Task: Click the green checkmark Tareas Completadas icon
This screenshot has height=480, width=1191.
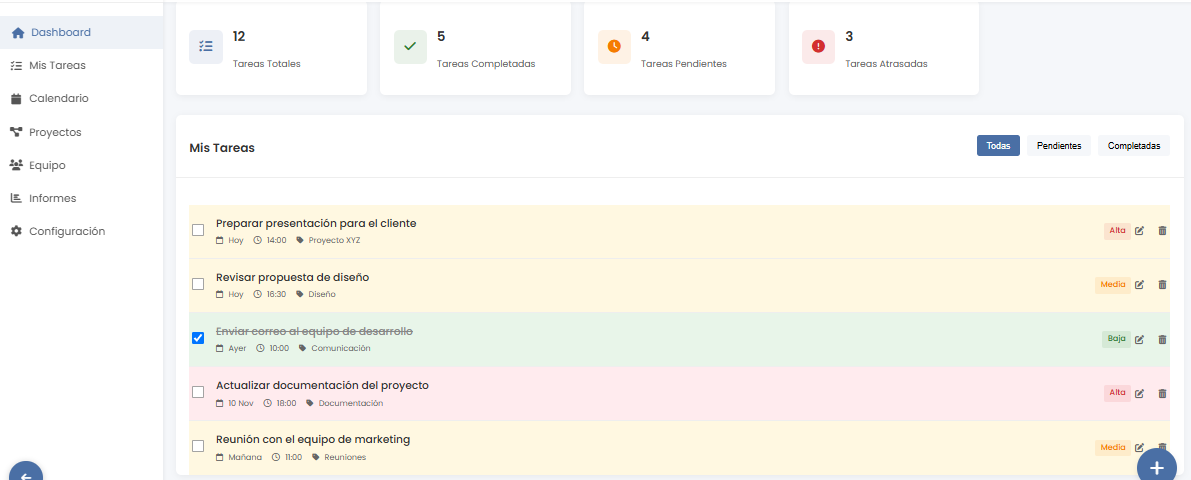Action: [410, 46]
